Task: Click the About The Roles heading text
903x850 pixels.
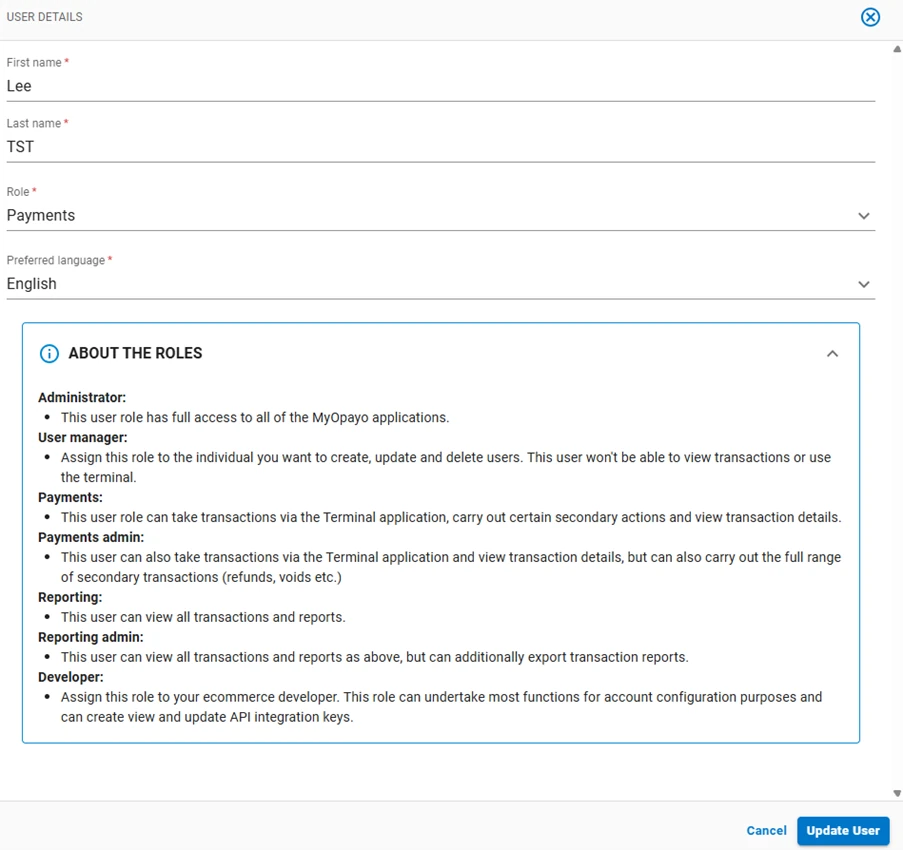Action: pyautogui.click(x=135, y=353)
